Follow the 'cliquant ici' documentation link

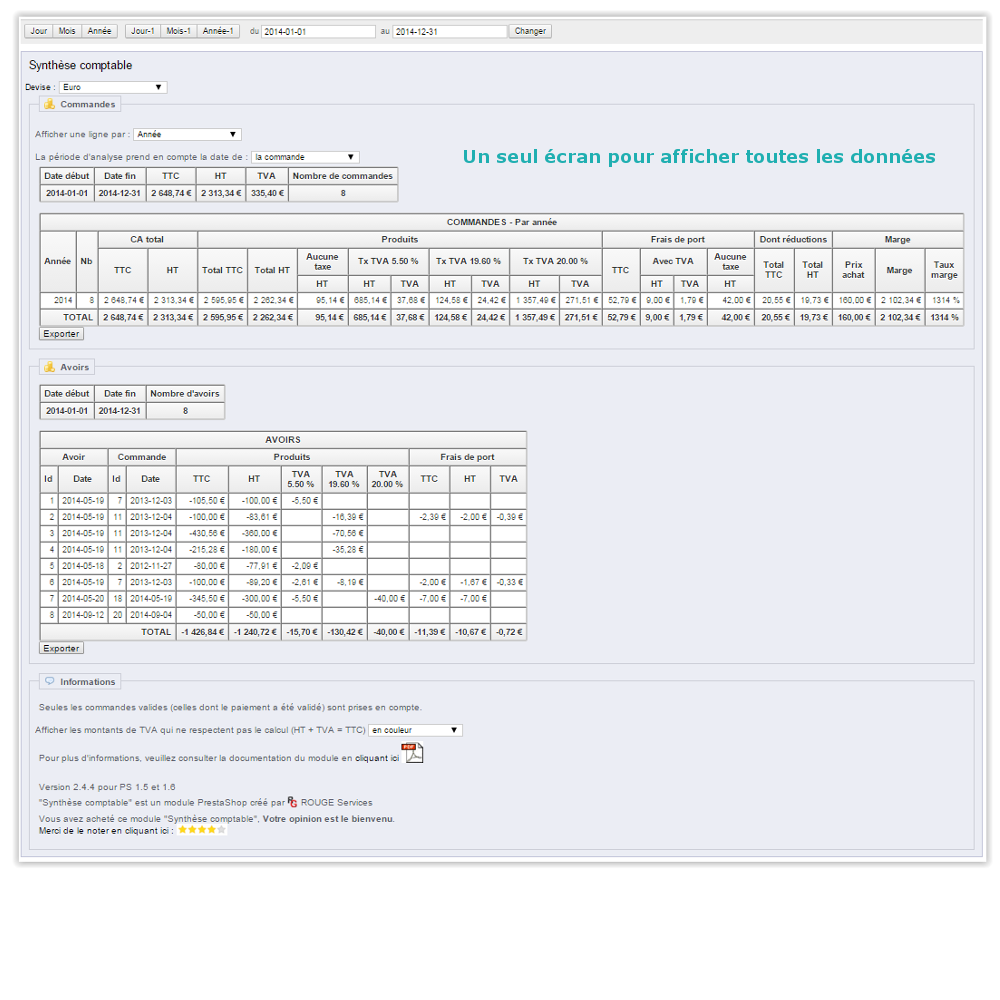click(377, 759)
